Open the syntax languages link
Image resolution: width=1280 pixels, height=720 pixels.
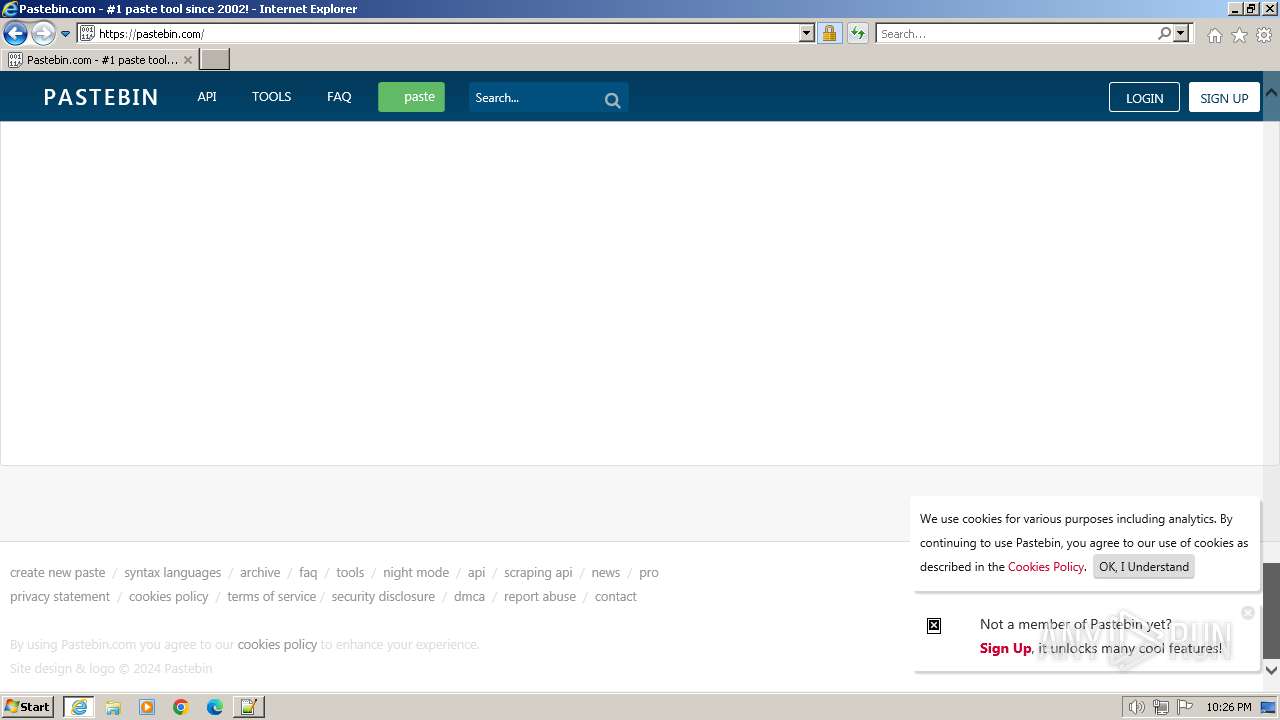point(172,573)
